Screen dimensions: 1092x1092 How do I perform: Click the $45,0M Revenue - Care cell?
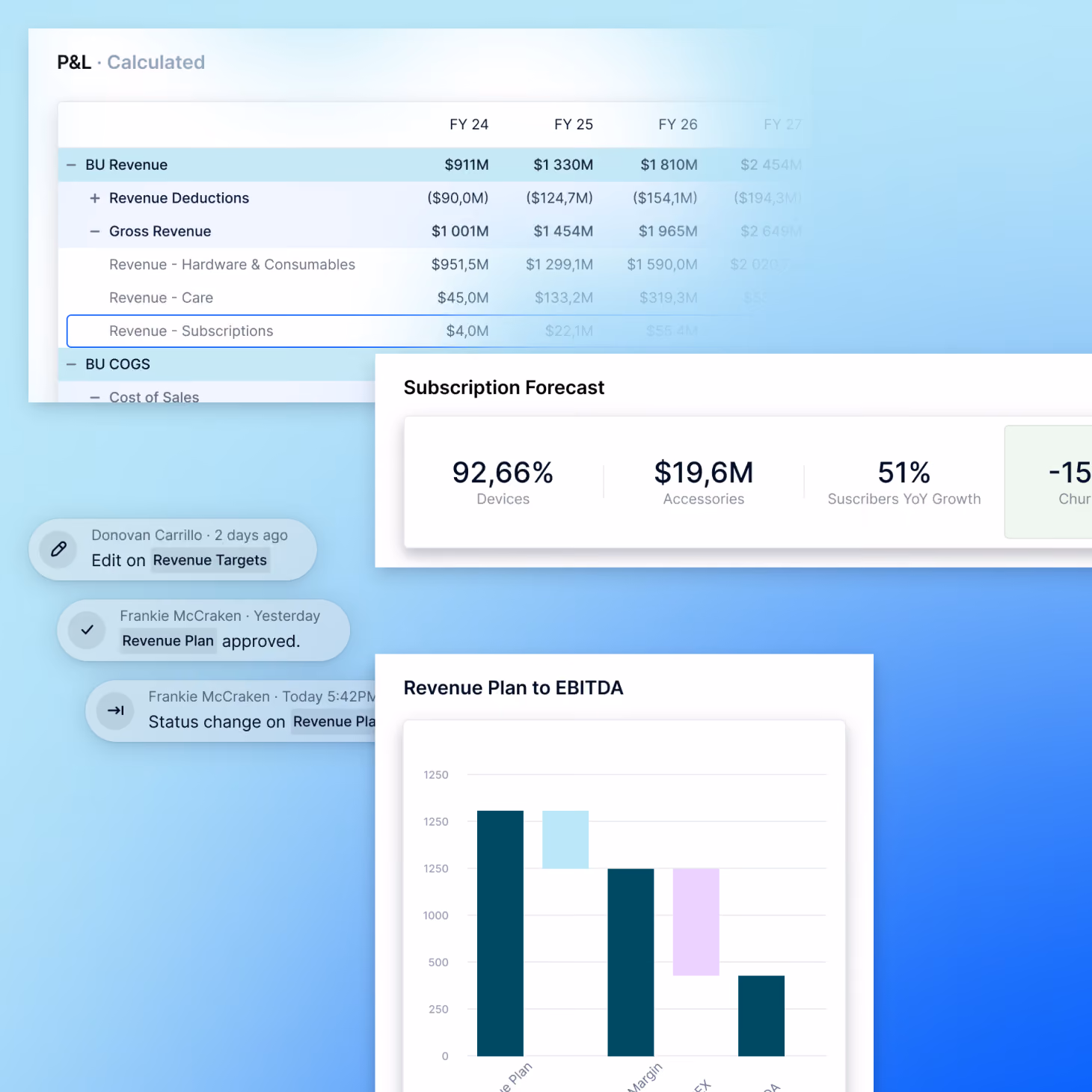coord(463,298)
